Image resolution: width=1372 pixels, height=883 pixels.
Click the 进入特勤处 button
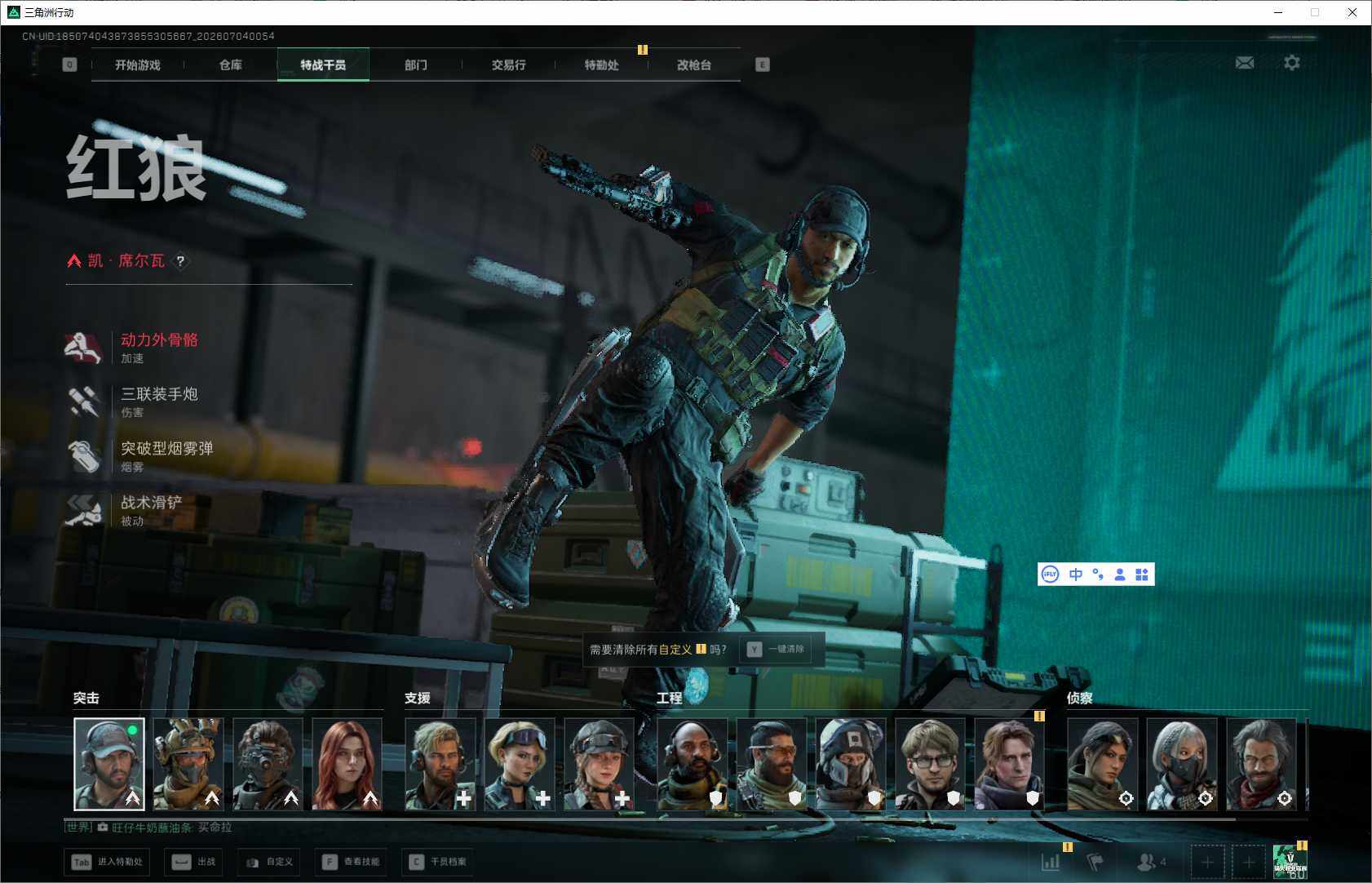tap(108, 862)
